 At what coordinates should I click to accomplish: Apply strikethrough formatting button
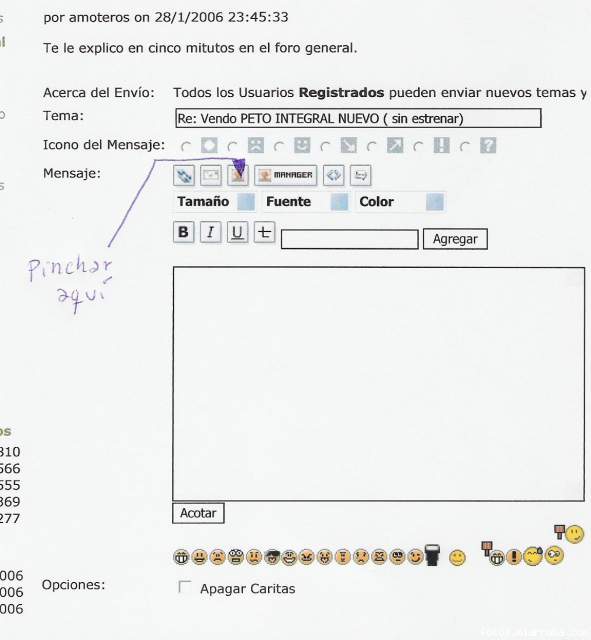tap(264, 232)
